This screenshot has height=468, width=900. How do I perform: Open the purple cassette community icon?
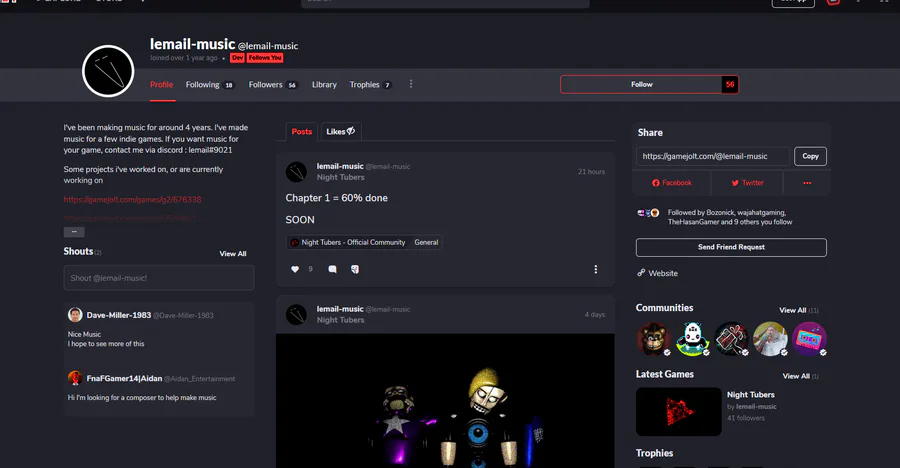(809, 338)
